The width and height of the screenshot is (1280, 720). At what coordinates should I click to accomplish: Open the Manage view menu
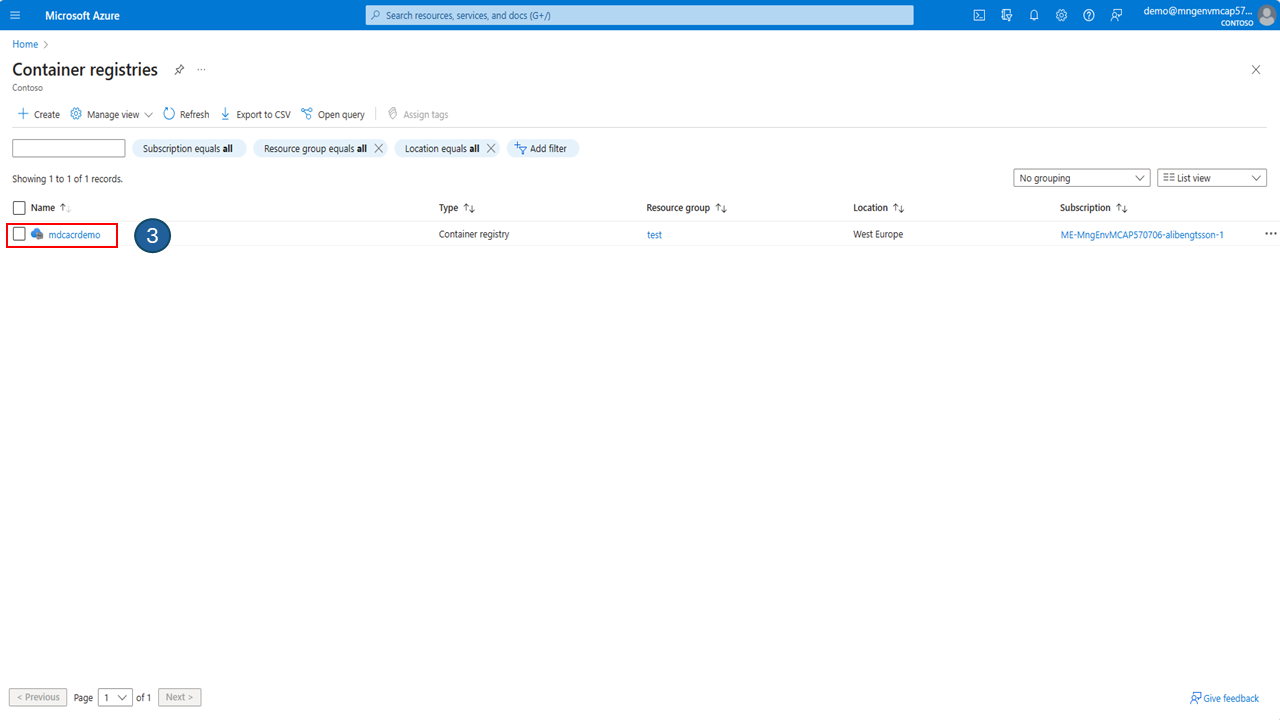click(x=111, y=114)
